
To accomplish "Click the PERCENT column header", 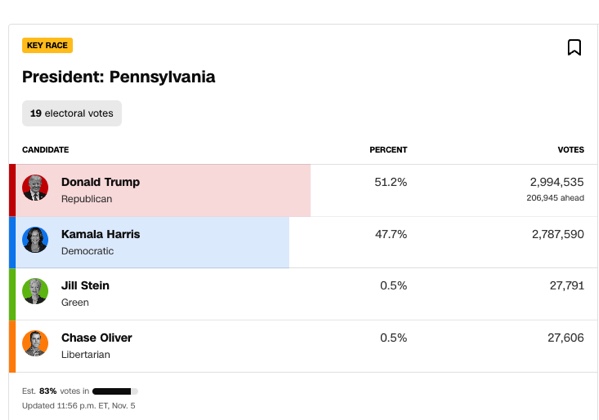I will pyautogui.click(x=388, y=150).
